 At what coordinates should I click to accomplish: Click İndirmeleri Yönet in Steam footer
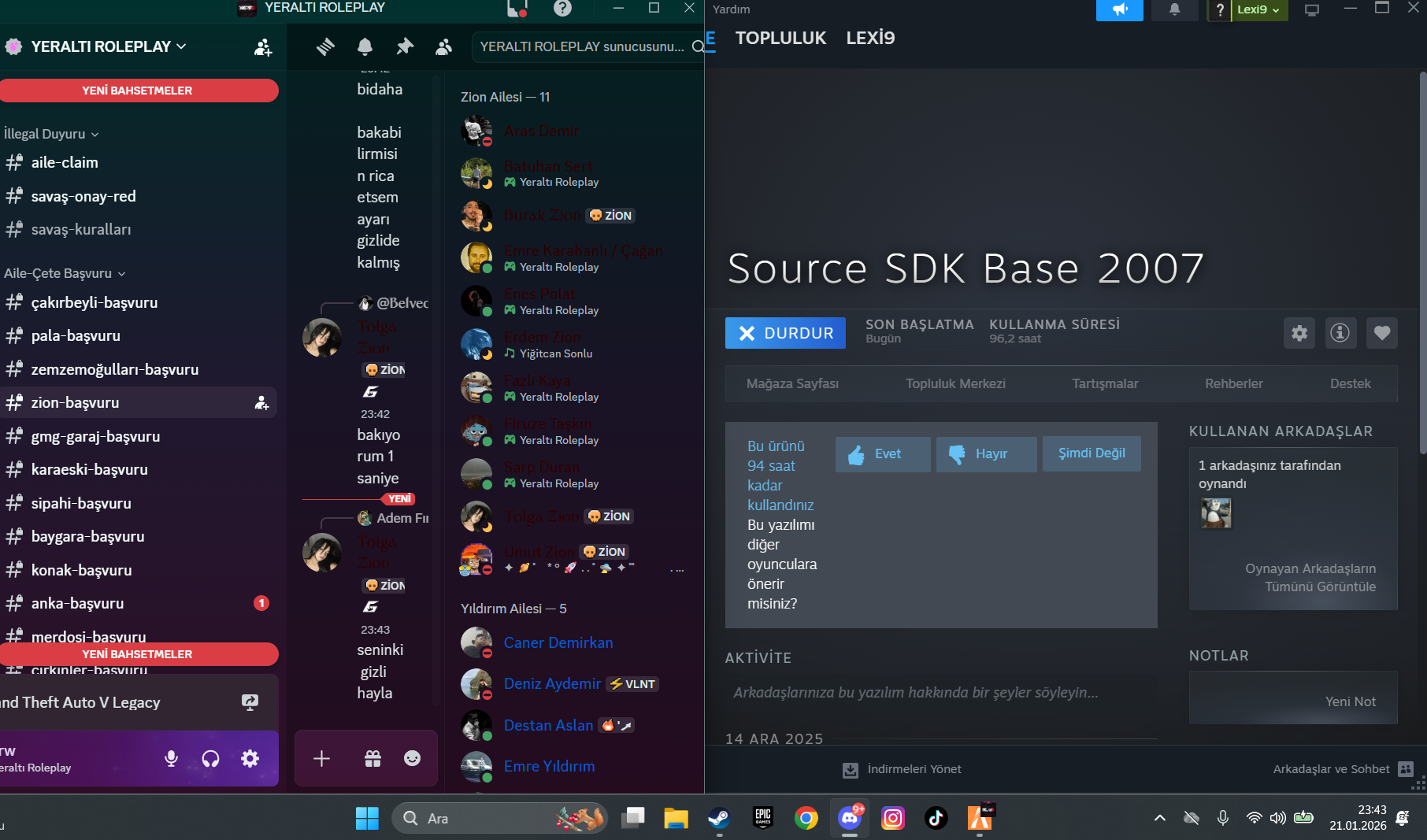click(914, 769)
